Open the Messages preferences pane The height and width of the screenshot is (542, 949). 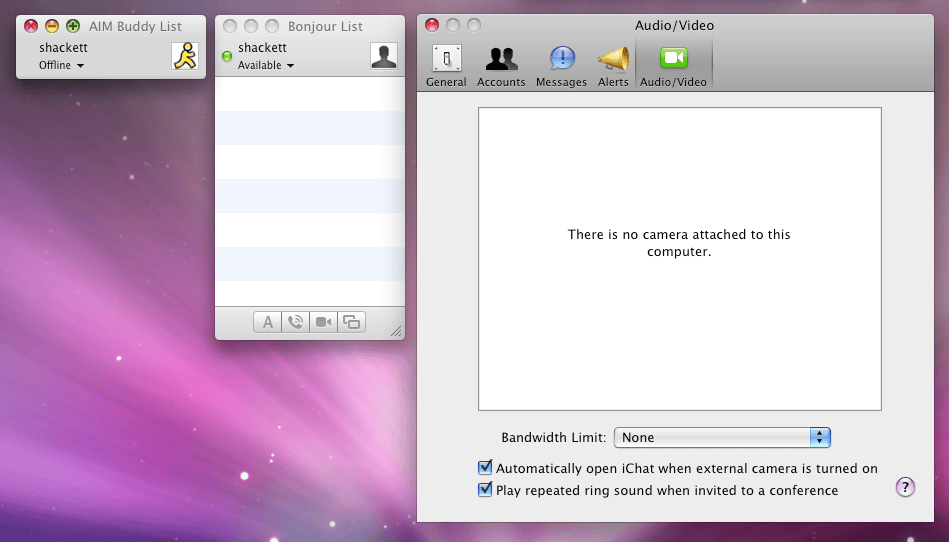point(561,65)
